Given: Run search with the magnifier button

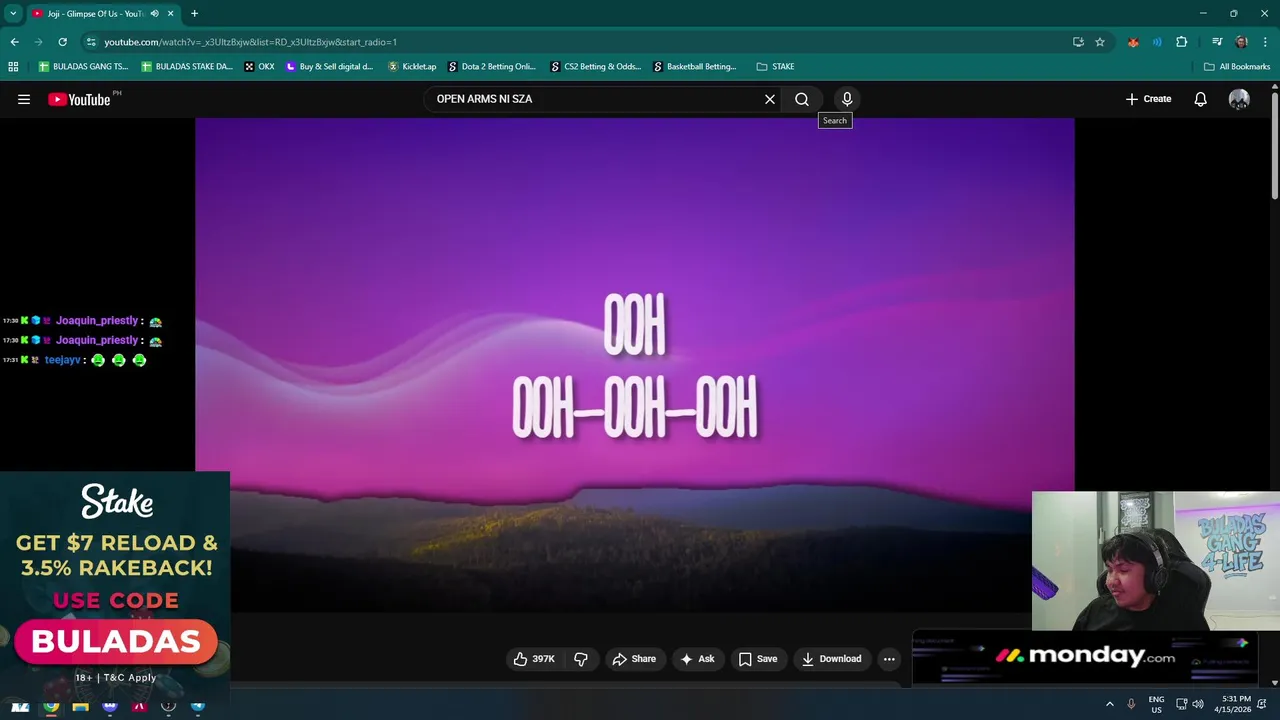Looking at the screenshot, I should point(802,99).
